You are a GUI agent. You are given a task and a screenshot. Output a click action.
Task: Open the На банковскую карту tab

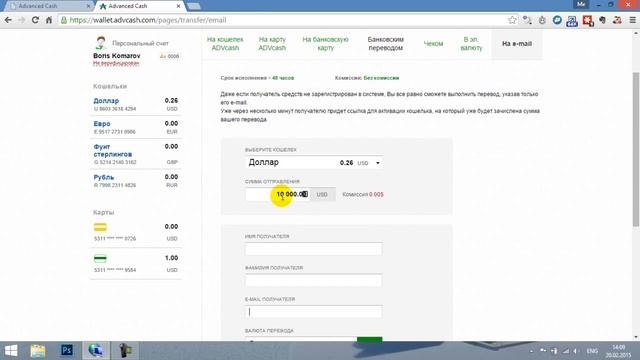[x=325, y=44]
